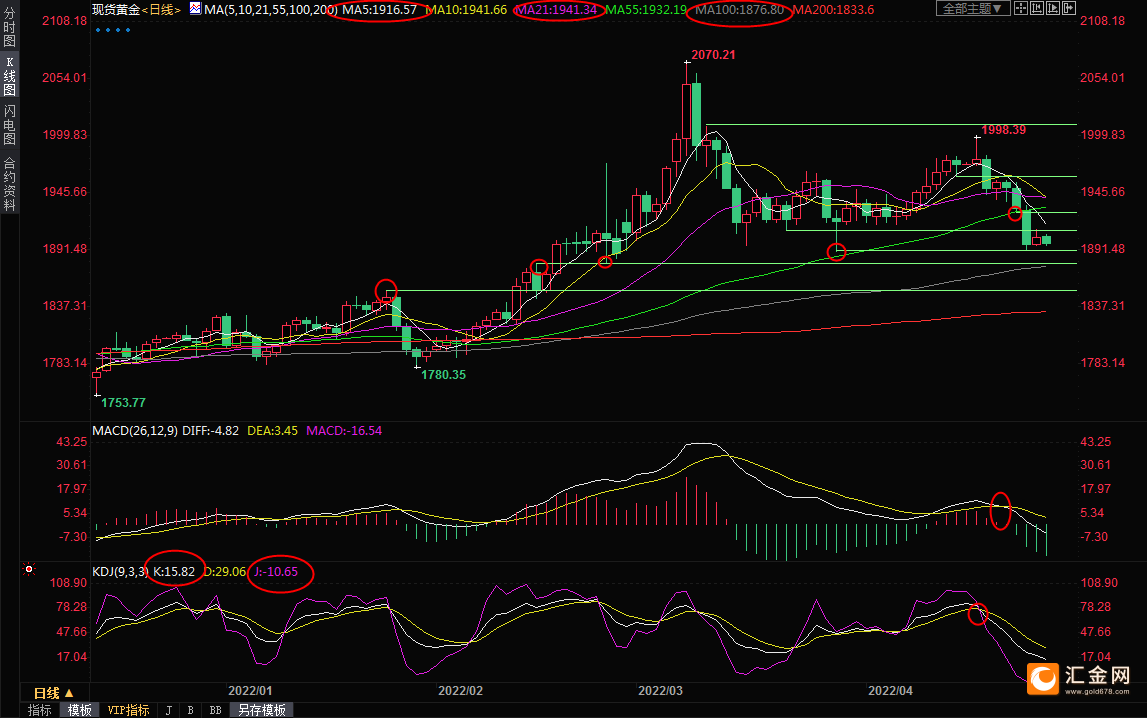Toggle the BB indicator button

coord(215,710)
